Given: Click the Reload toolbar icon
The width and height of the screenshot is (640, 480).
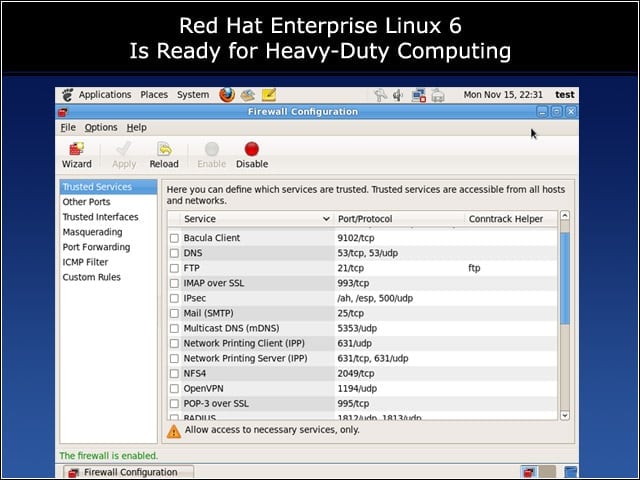Looking at the screenshot, I should coord(164,149).
